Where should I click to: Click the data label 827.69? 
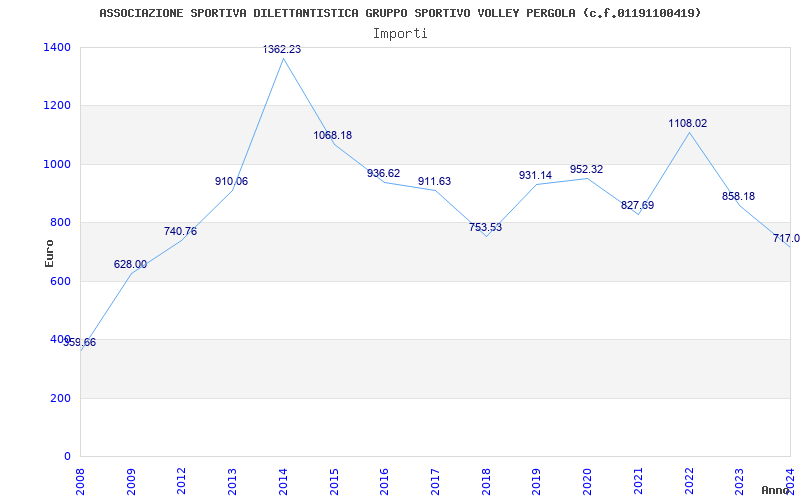click(x=637, y=205)
